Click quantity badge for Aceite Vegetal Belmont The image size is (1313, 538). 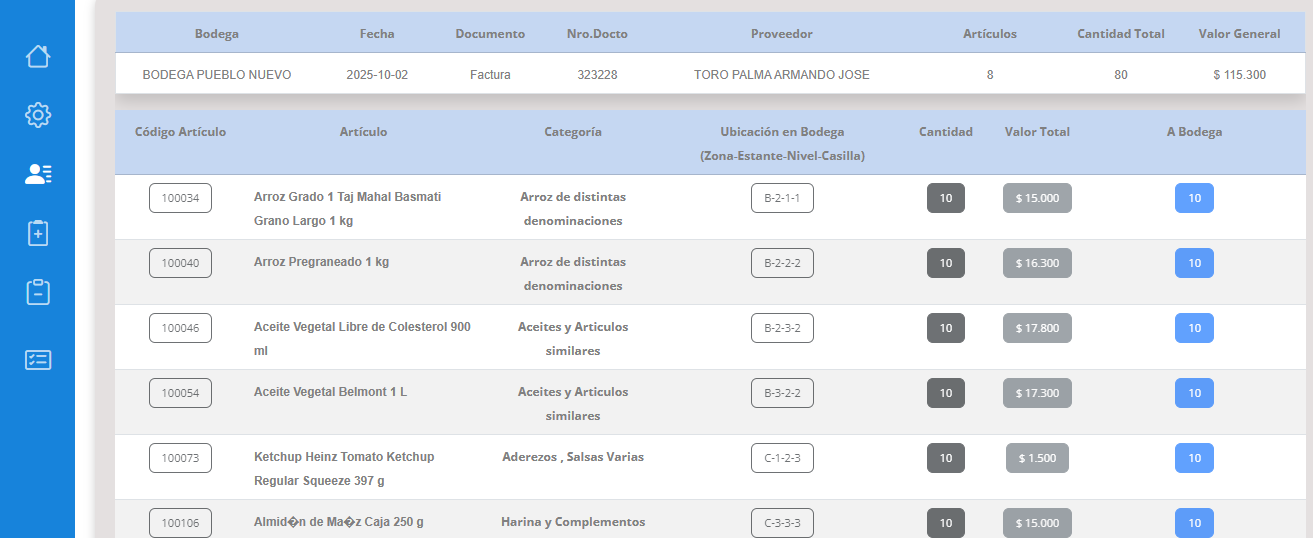[945, 393]
